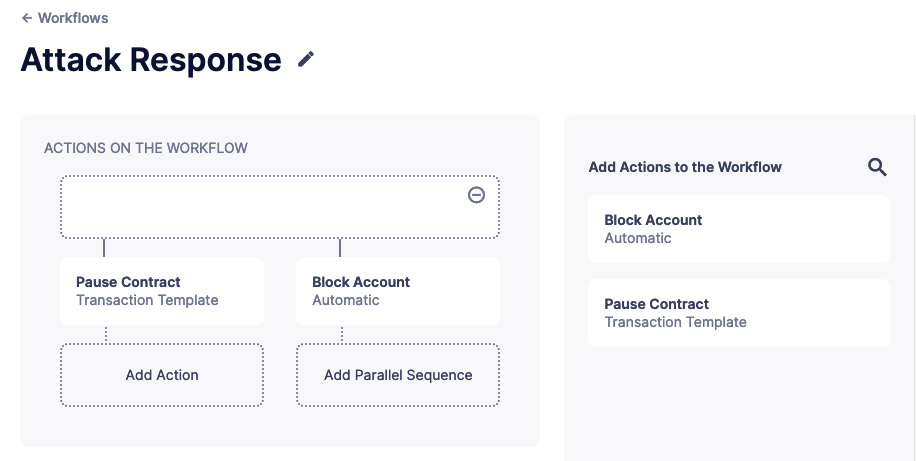The height and width of the screenshot is (461, 916).
Task: Click the ACTIONS ON THE WORKFLOW heading
Action: 146,148
